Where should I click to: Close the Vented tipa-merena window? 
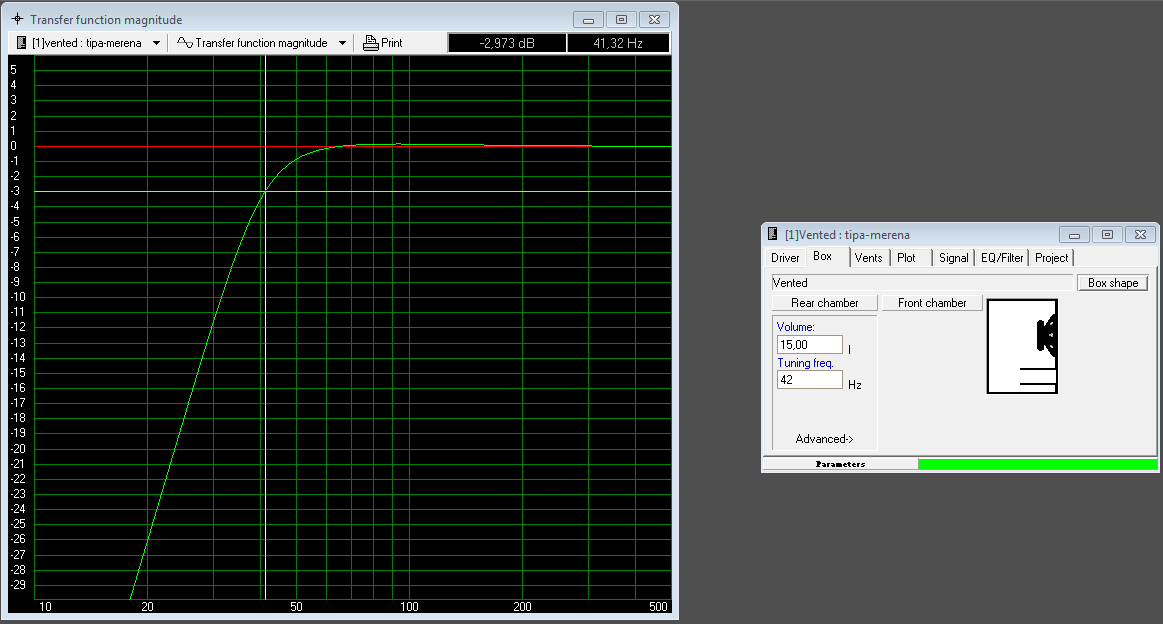[x=1140, y=235]
